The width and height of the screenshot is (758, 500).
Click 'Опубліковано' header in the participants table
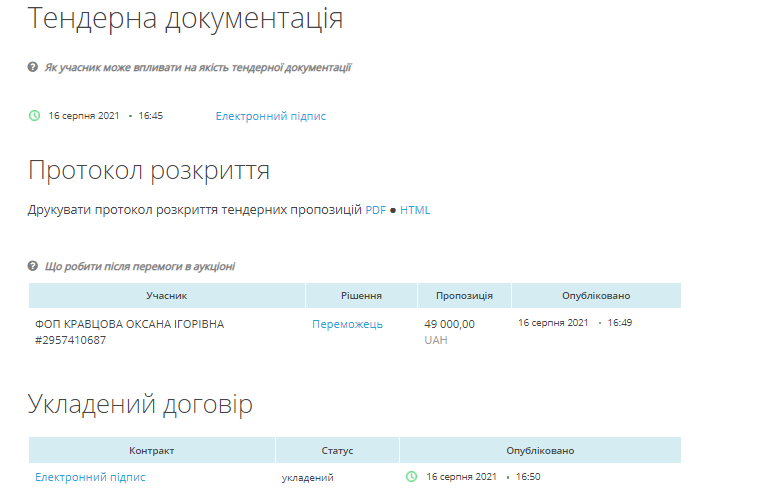pyautogui.click(x=596, y=296)
